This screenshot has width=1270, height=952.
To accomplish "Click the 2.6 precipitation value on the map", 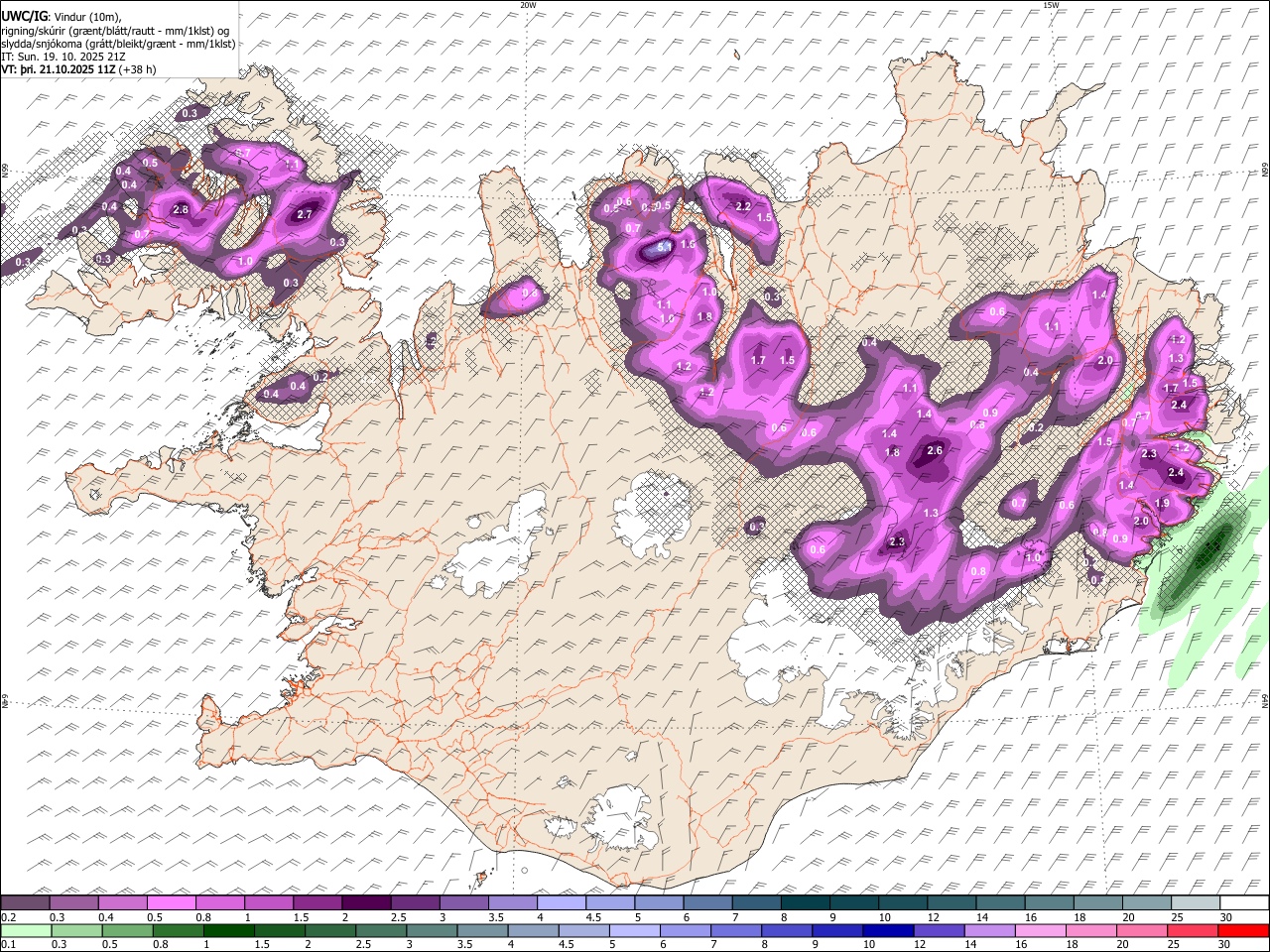I will coord(934,450).
